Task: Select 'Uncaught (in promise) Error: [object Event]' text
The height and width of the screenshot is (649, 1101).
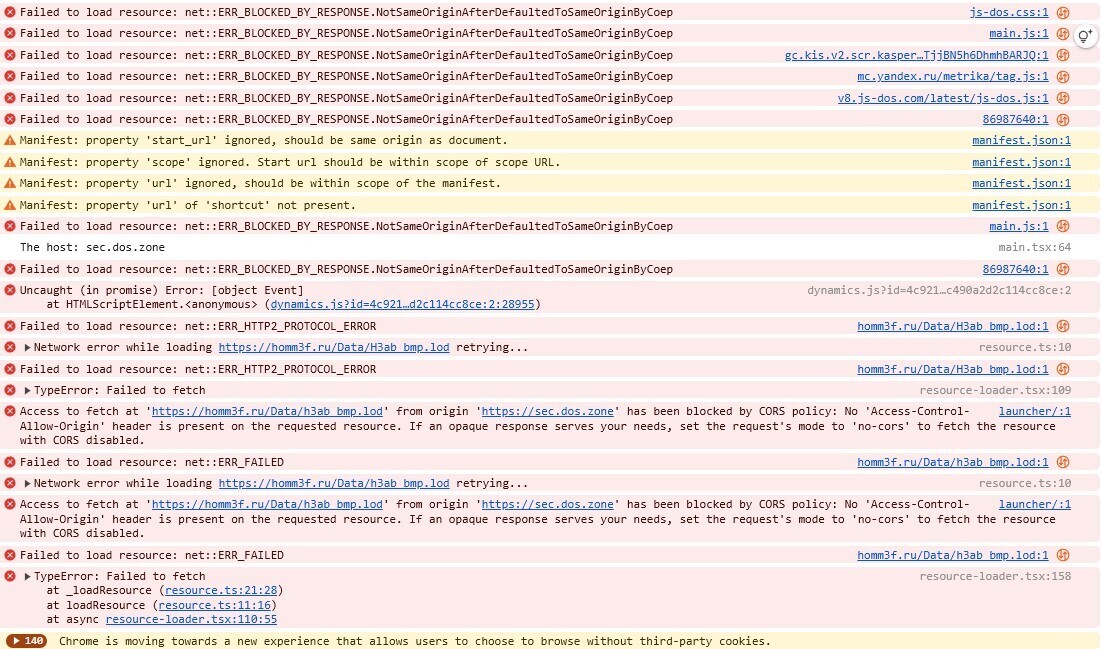Action: click(161, 290)
